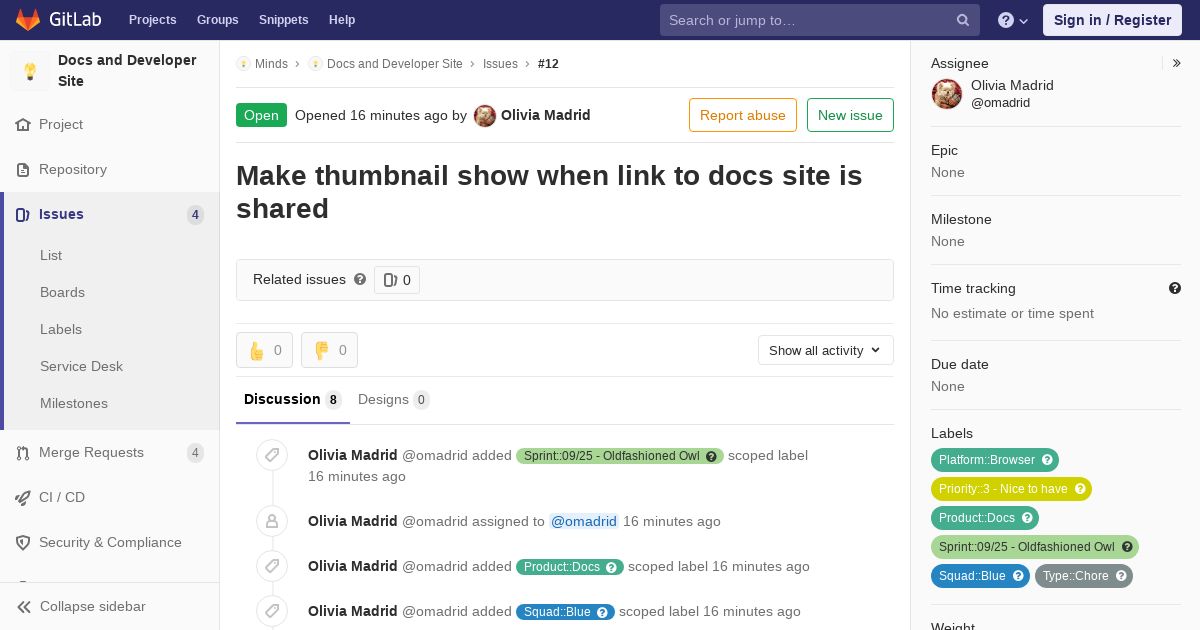Click Issues breadcrumb link
The image size is (1200, 630).
tap(500, 63)
